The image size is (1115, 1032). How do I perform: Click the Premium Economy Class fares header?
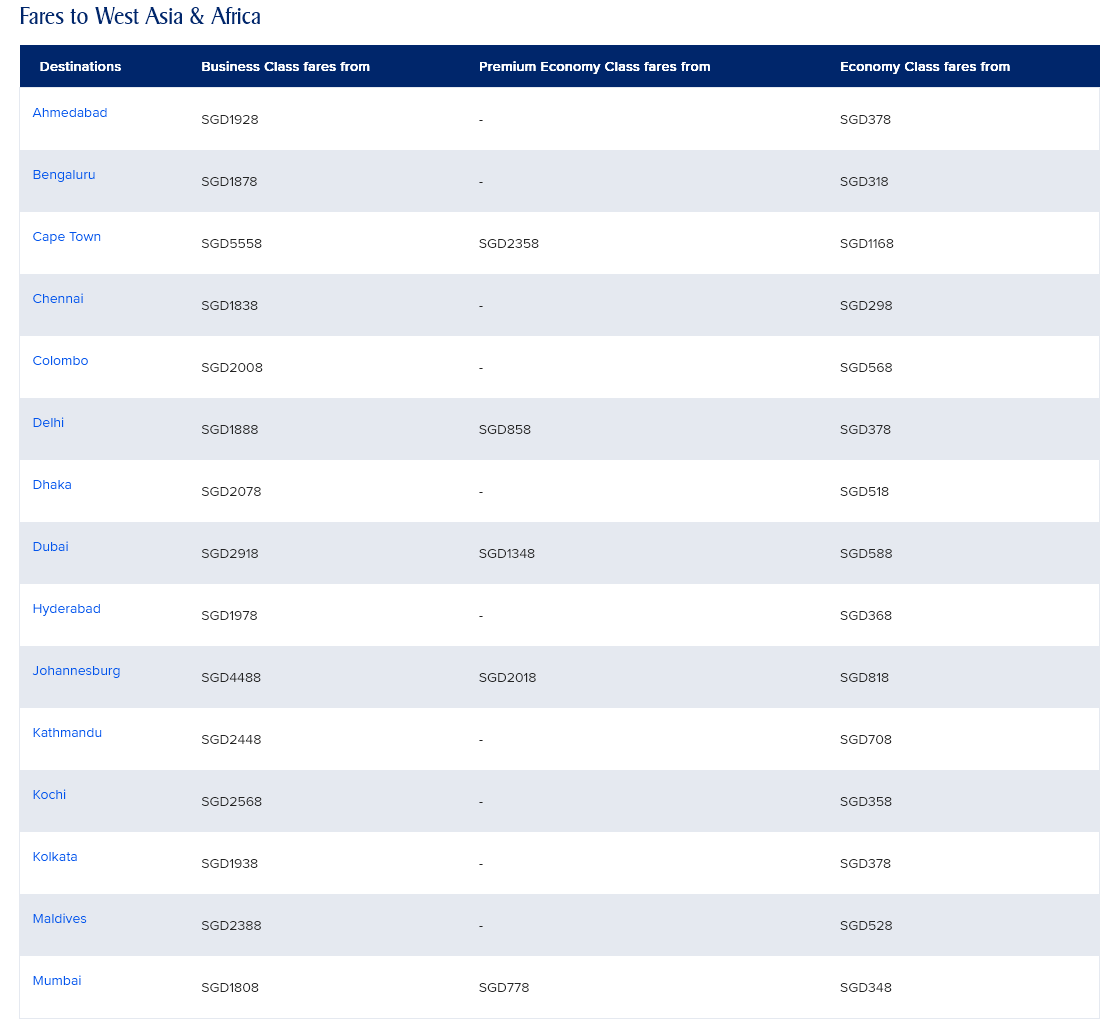[x=594, y=67]
